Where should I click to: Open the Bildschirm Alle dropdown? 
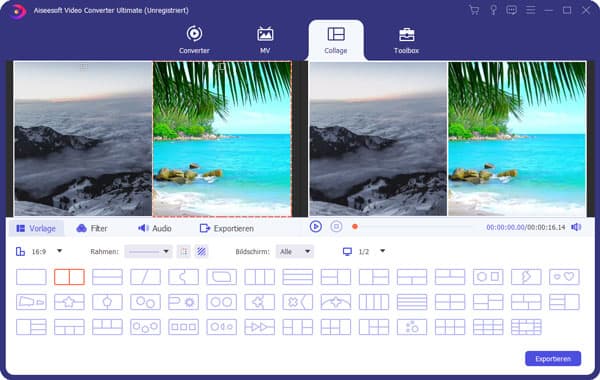[x=295, y=251]
